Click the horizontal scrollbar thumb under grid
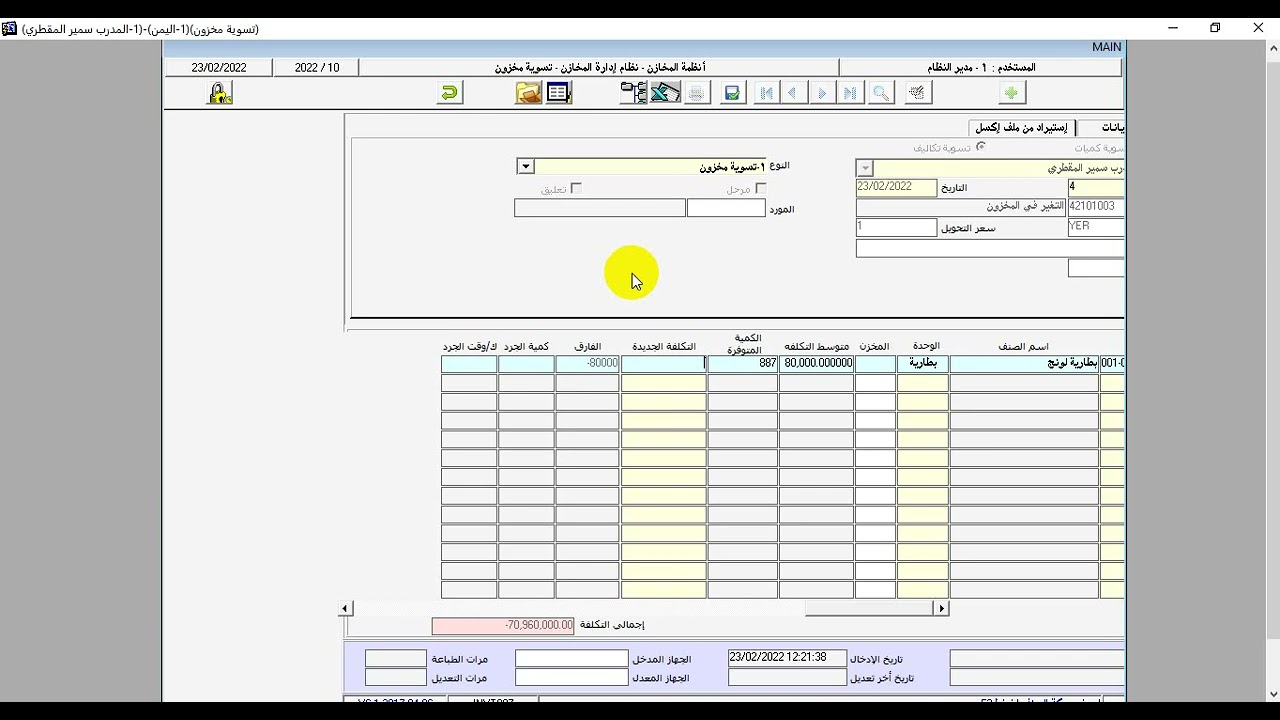Viewport: 1280px width, 720px height. pyautogui.click(x=869, y=608)
